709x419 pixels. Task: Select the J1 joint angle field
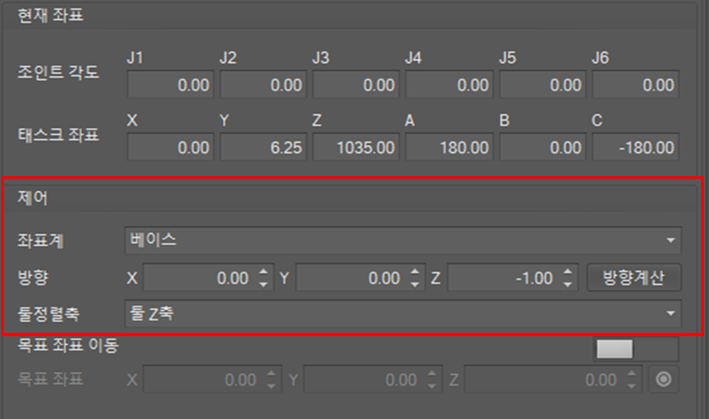(x=169, y=85)
